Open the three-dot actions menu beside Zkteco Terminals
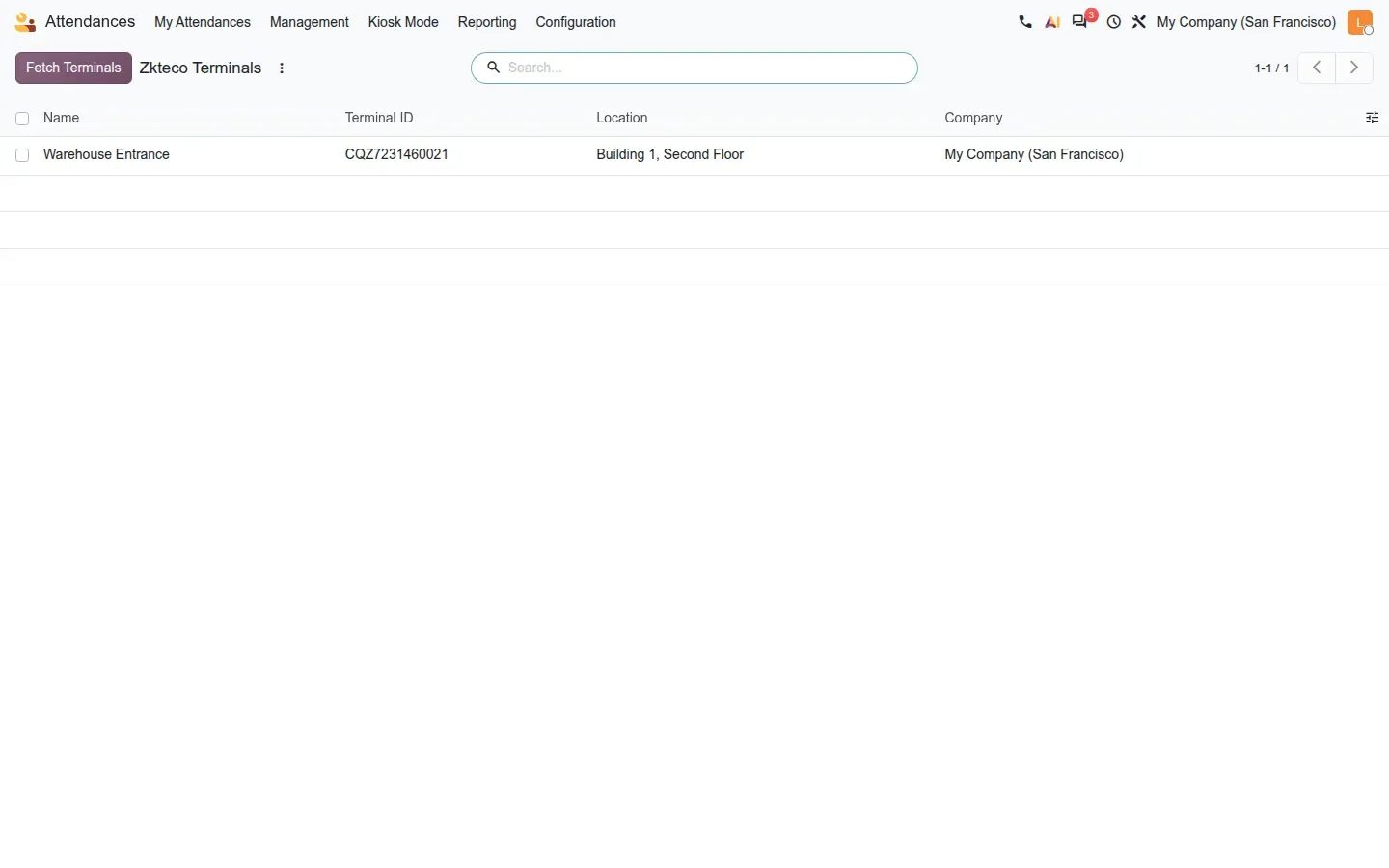This screenshot has height=868, width=1389. click(282, 68)
